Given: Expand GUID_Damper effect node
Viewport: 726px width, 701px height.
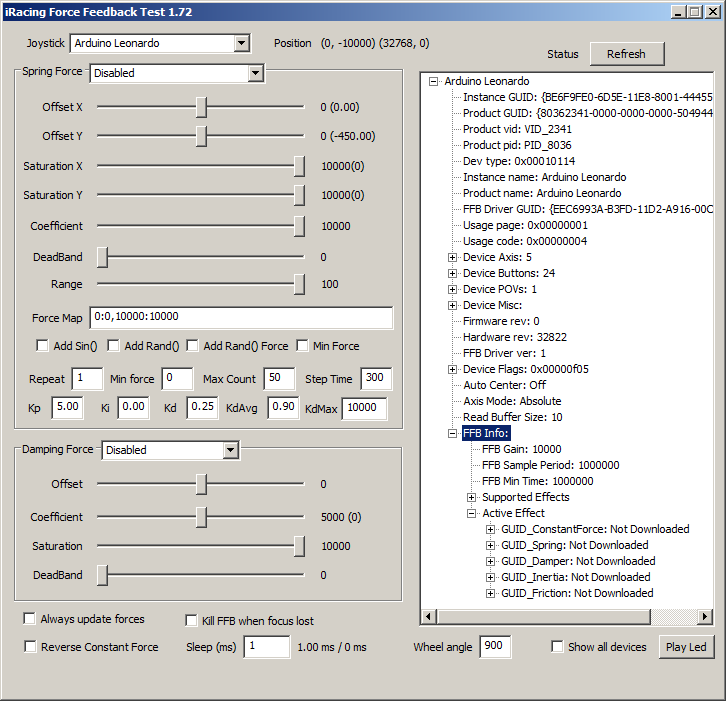Looking at the screenshot, I should [490, 562].
